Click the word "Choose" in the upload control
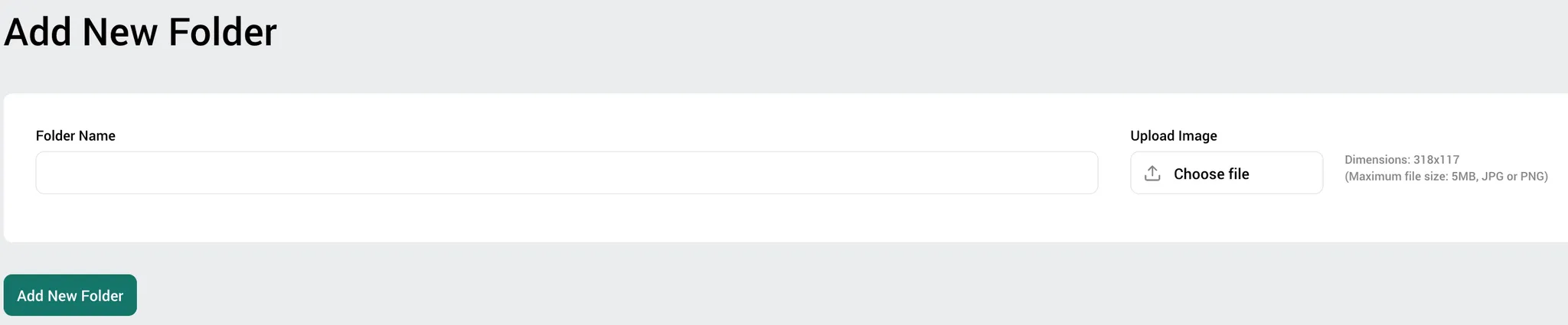The image size is (1568, 325). pyautogui.click(x=1198, y=174)
